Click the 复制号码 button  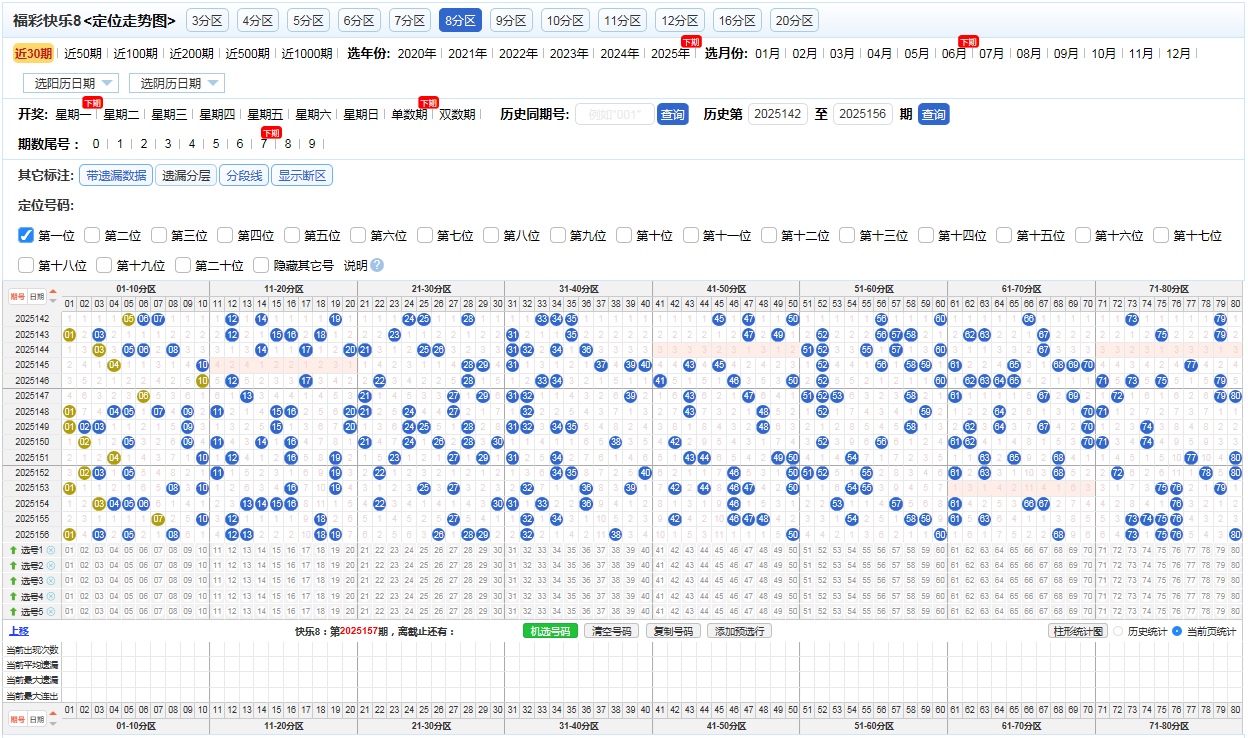[x=673, y=631]
